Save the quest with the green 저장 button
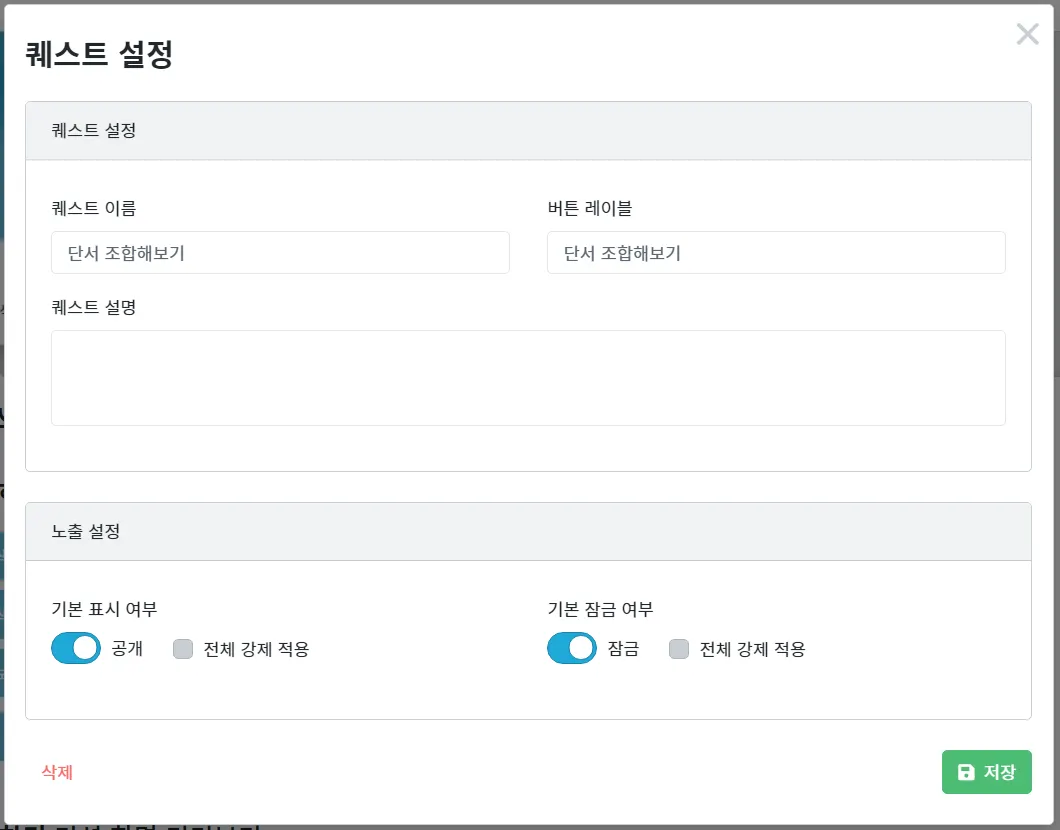 [x=986, y=772]
